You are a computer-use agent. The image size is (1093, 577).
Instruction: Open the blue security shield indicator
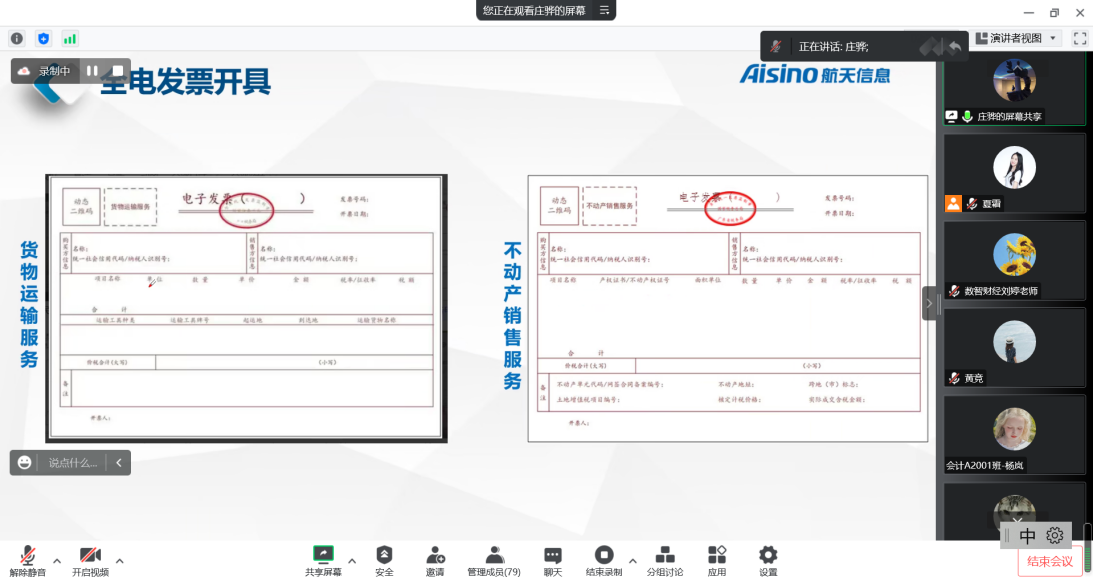pyautogui.click(x=43, y=39)
